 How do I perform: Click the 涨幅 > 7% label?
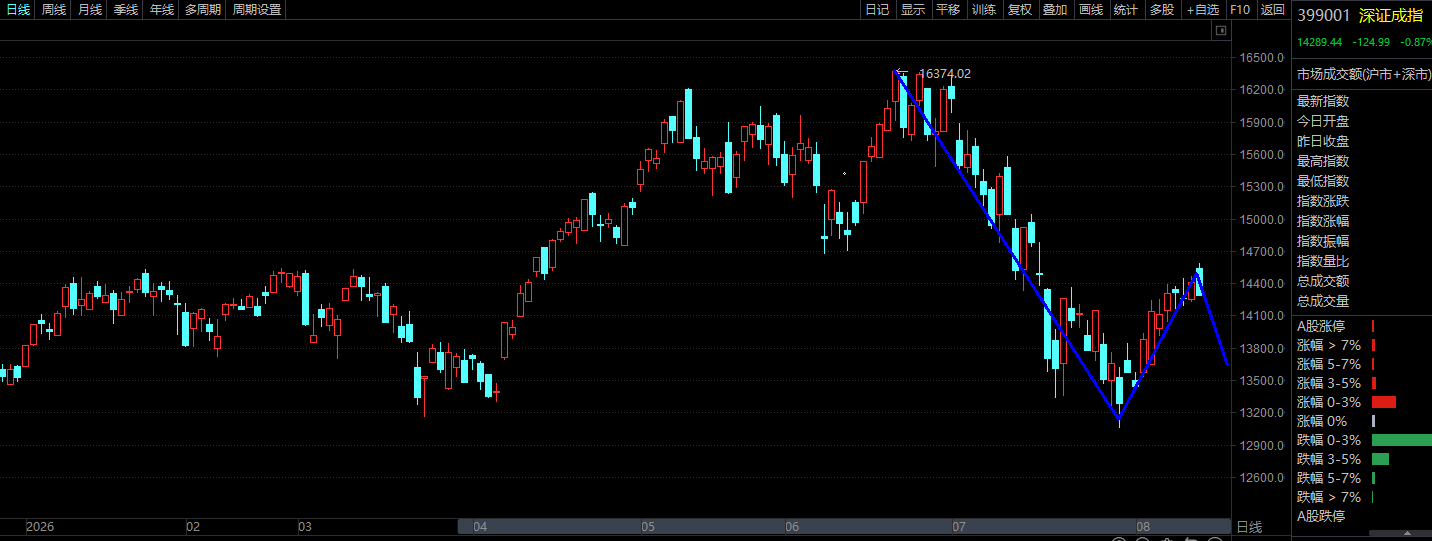point(1329,345)
